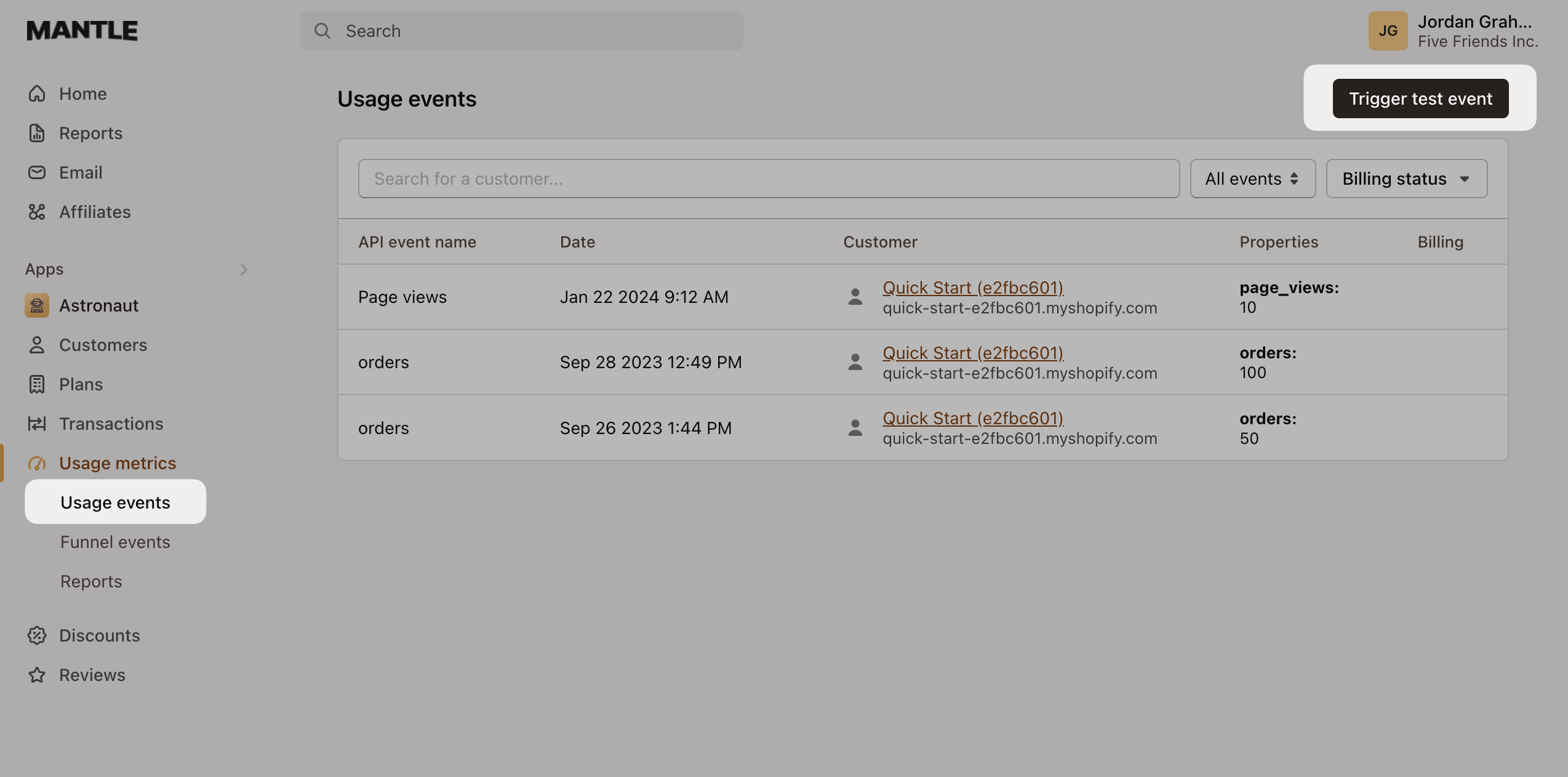Viewport: 1568px width, 777px height.
Task: Click the Trigger test event button
Action: 1420,97
